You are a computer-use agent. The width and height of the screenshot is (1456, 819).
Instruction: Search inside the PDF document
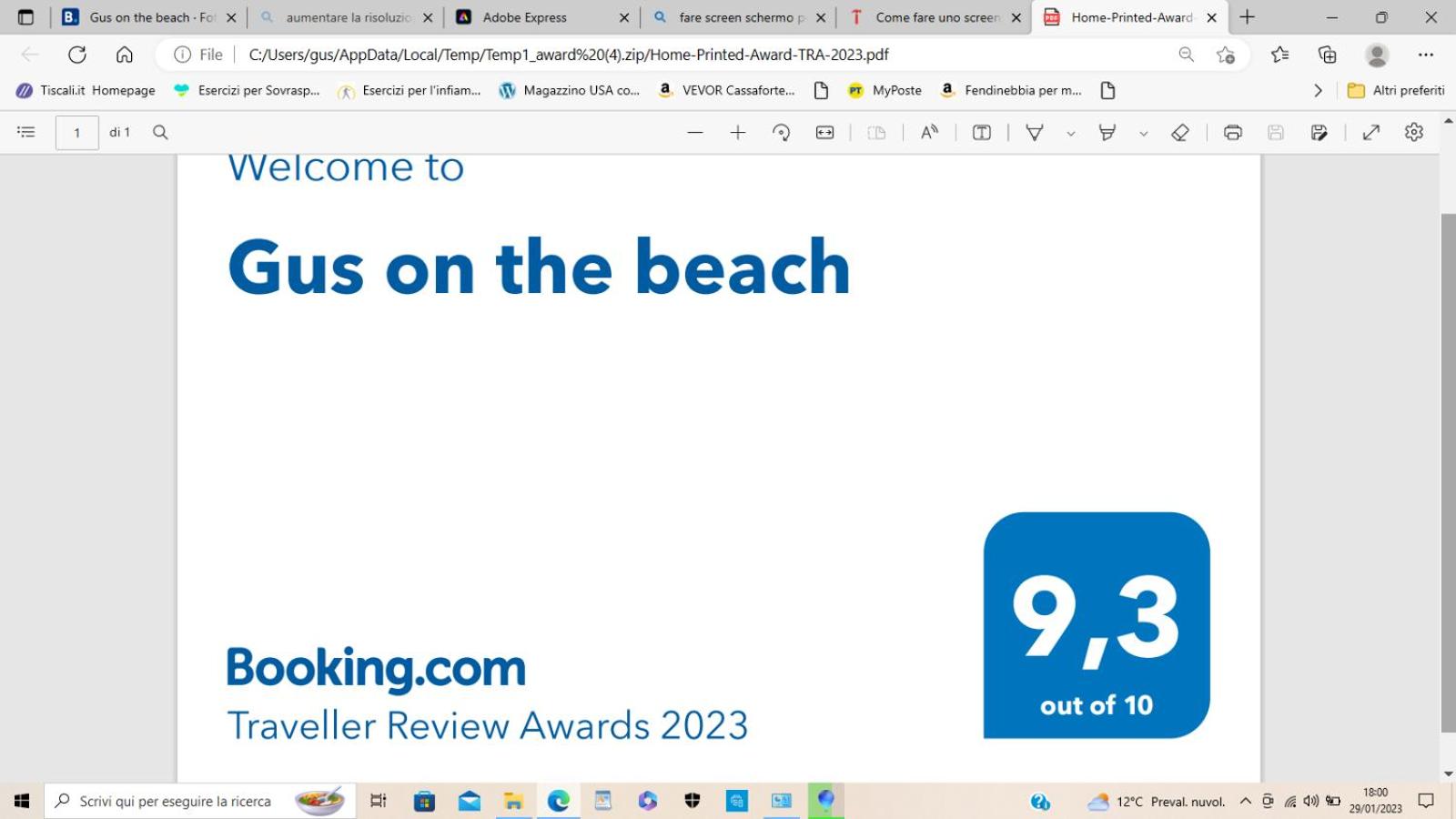coord(160,133)
